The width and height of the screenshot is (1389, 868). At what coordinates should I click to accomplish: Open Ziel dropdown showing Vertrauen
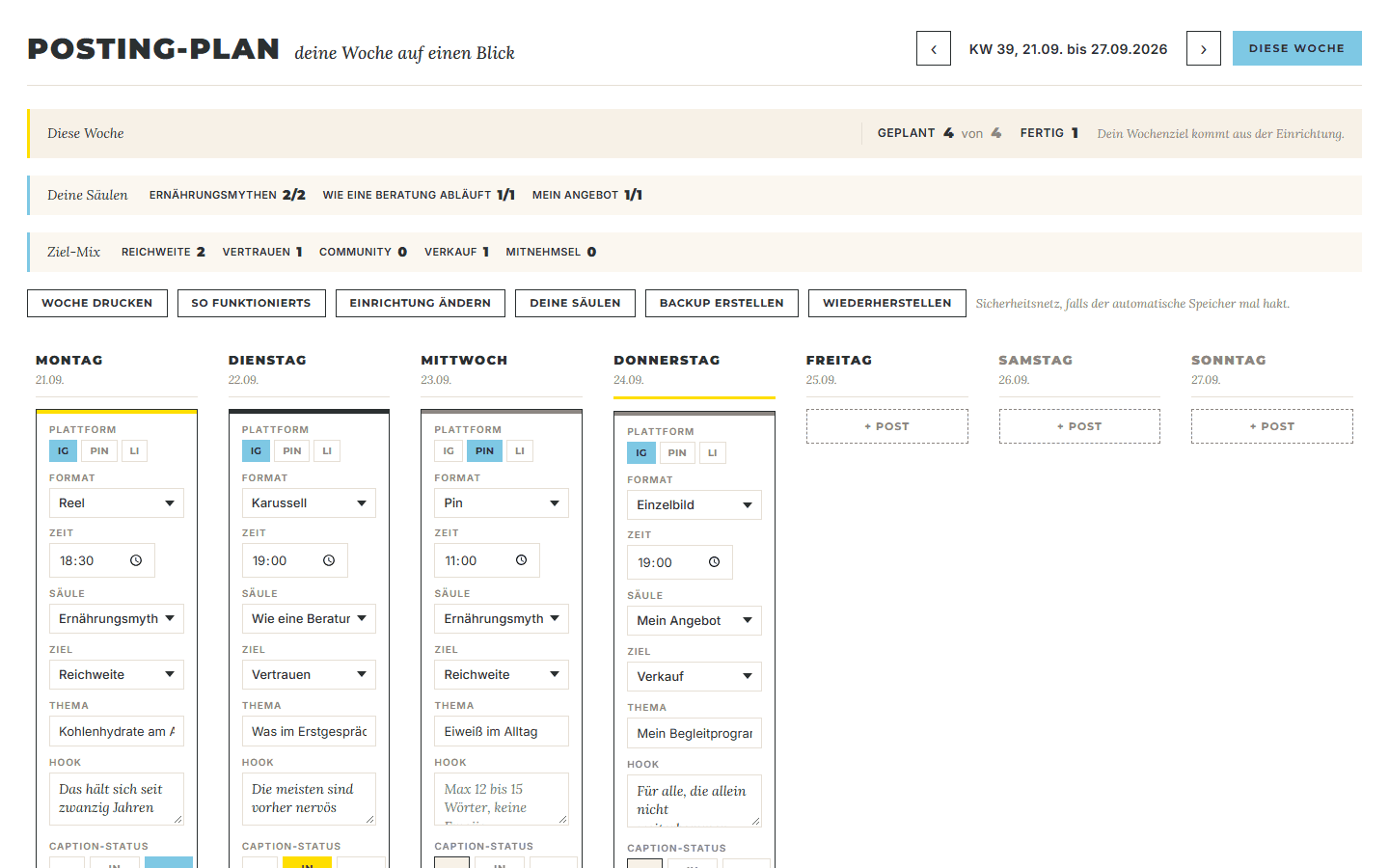tap(309, 674)
